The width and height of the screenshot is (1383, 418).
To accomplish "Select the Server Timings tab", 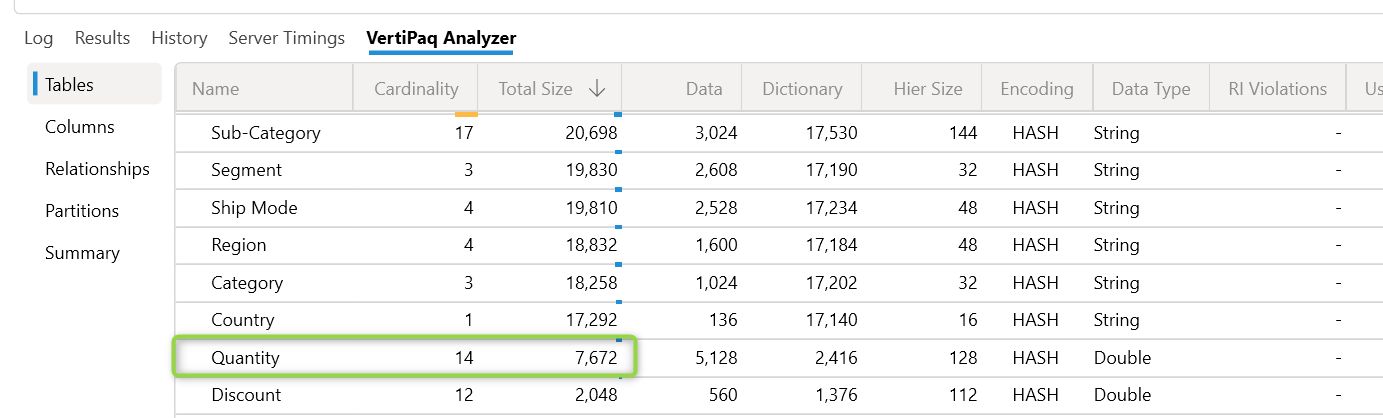I will pos(286,38).
